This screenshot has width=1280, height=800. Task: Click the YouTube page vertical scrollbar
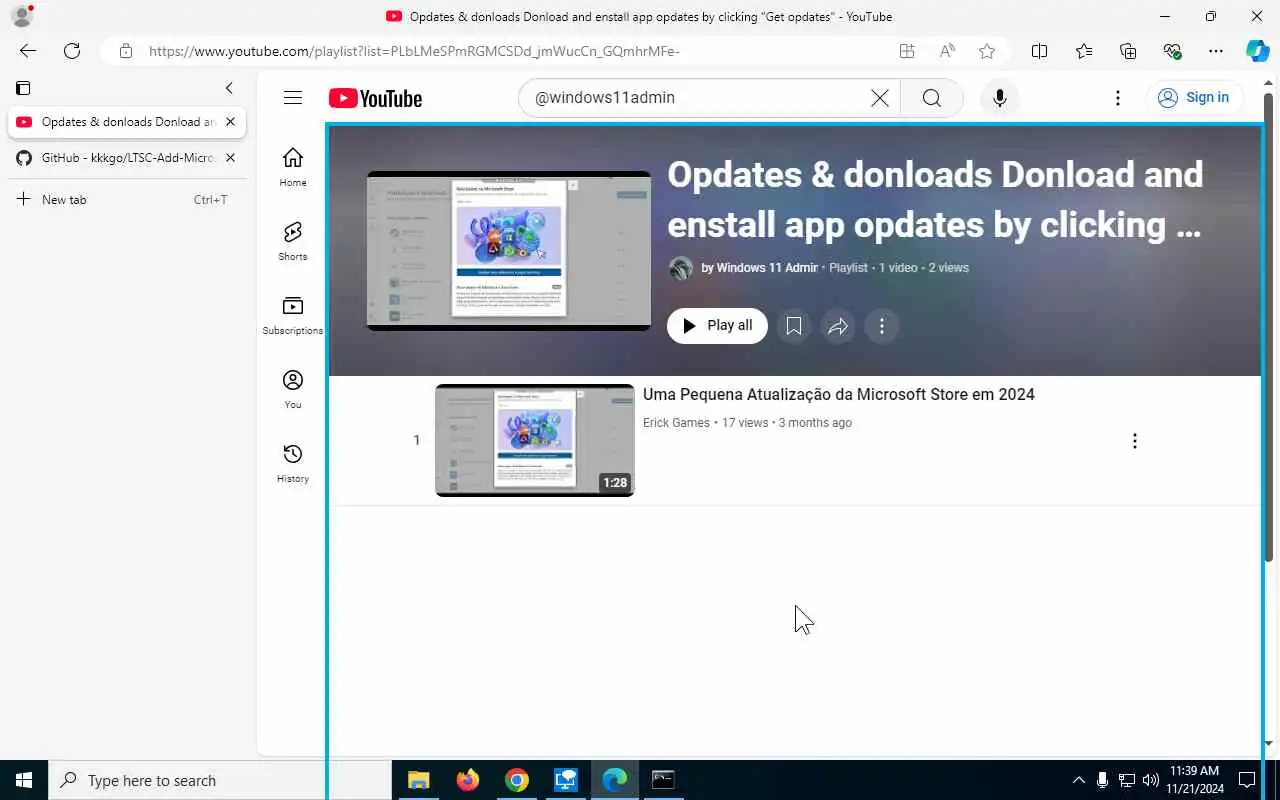[x=1269, y=326]
